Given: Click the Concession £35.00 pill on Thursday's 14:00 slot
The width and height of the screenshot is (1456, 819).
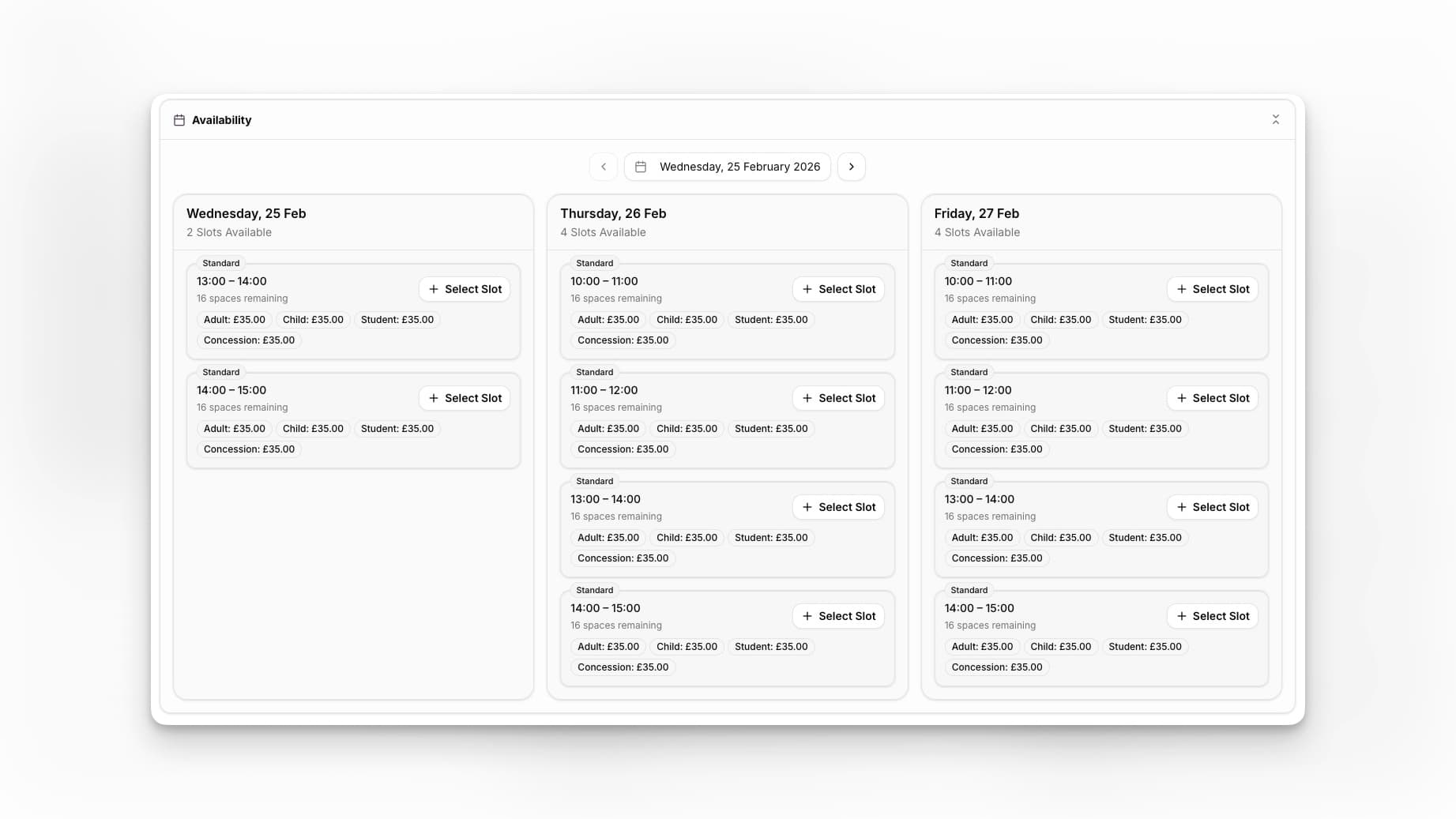Looking at the screenshot, I should [x=623, y=667].
